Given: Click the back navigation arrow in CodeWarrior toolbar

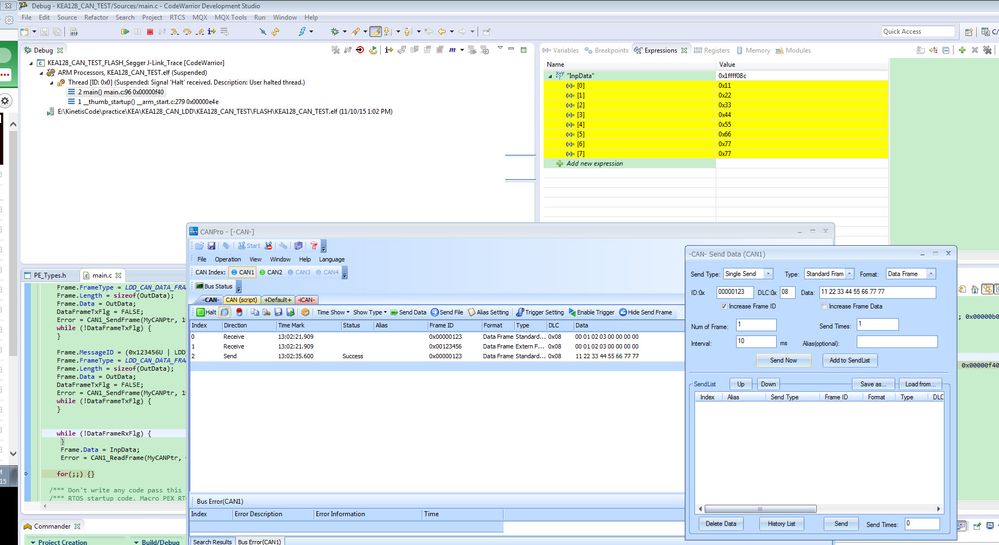Looking at the screenshot, I should click(442, 31).
